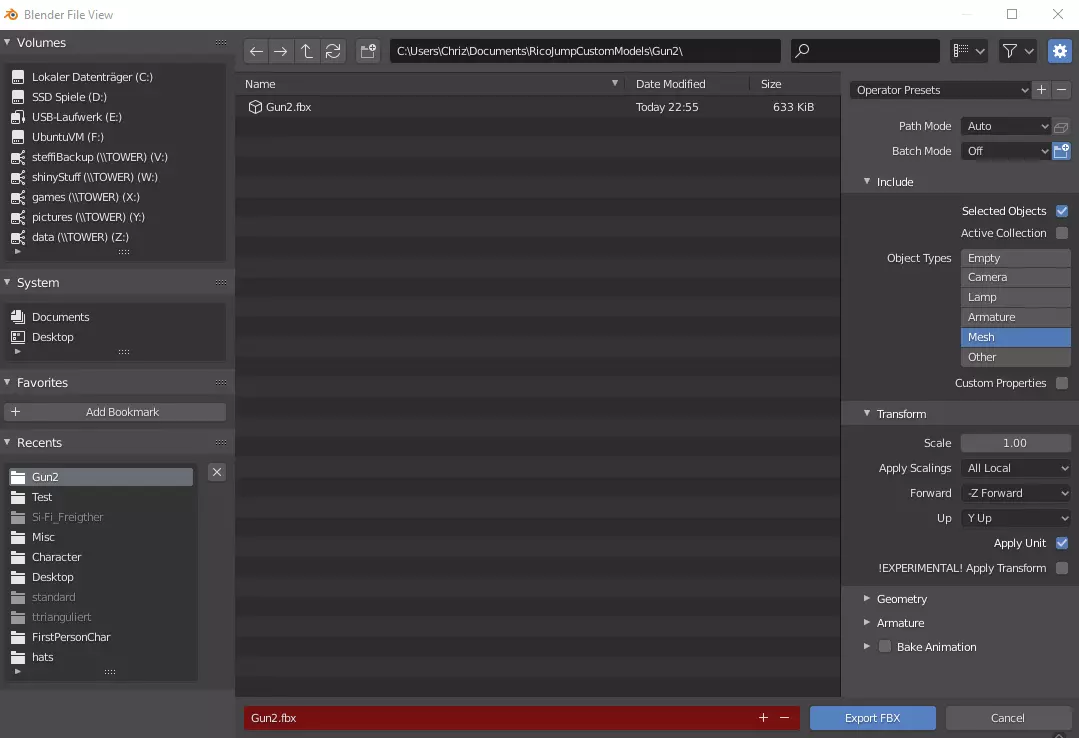Toggle the options gear panel
1079x738 pixels.
(1060, 51)
